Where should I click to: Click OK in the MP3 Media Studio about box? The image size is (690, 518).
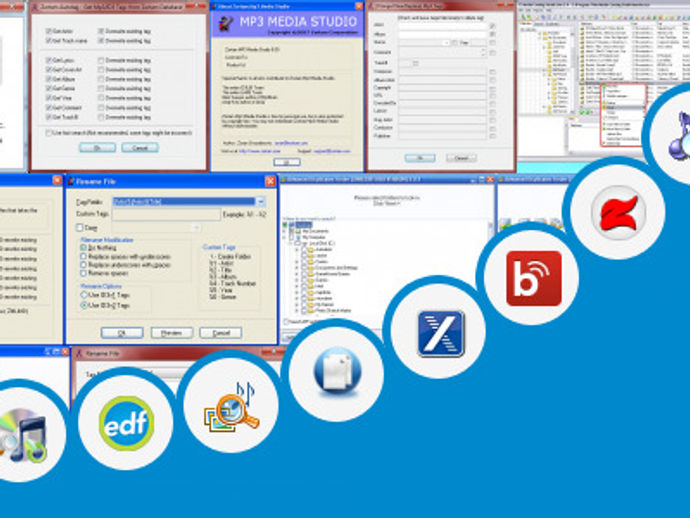coord(287,162)
